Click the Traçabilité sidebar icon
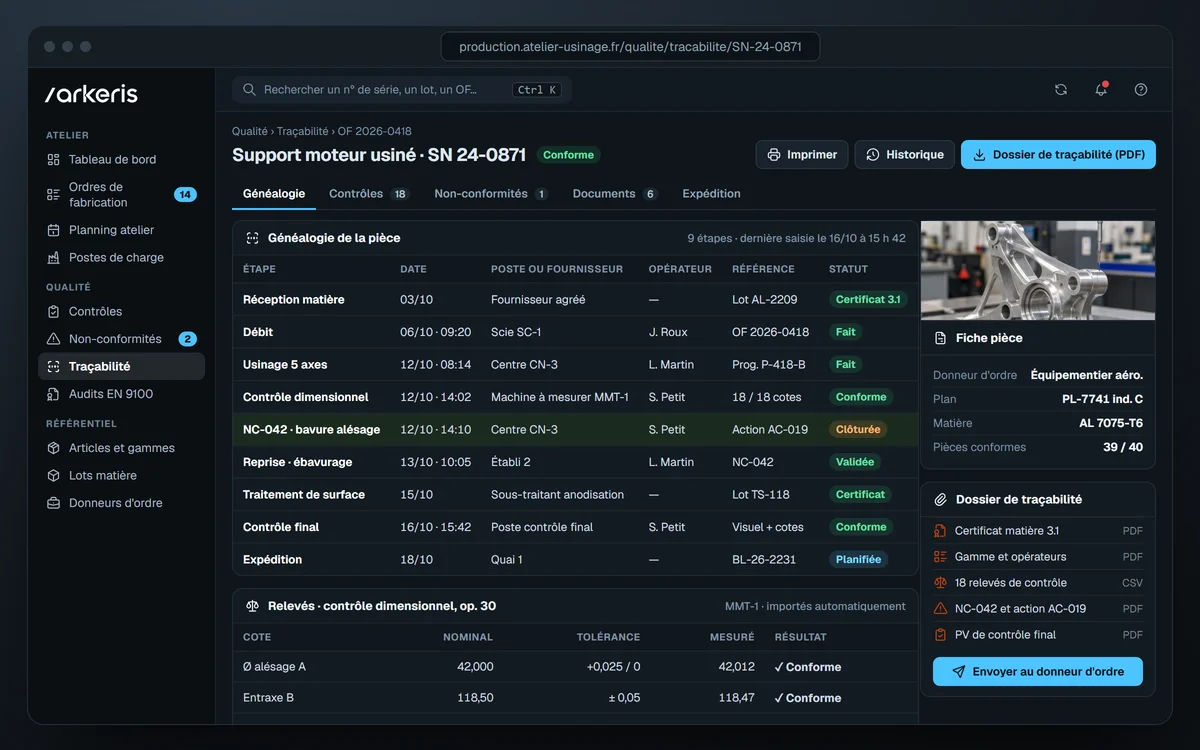Screen dimensions: 1200x750 pyautogui.click(x=54, y=366)
